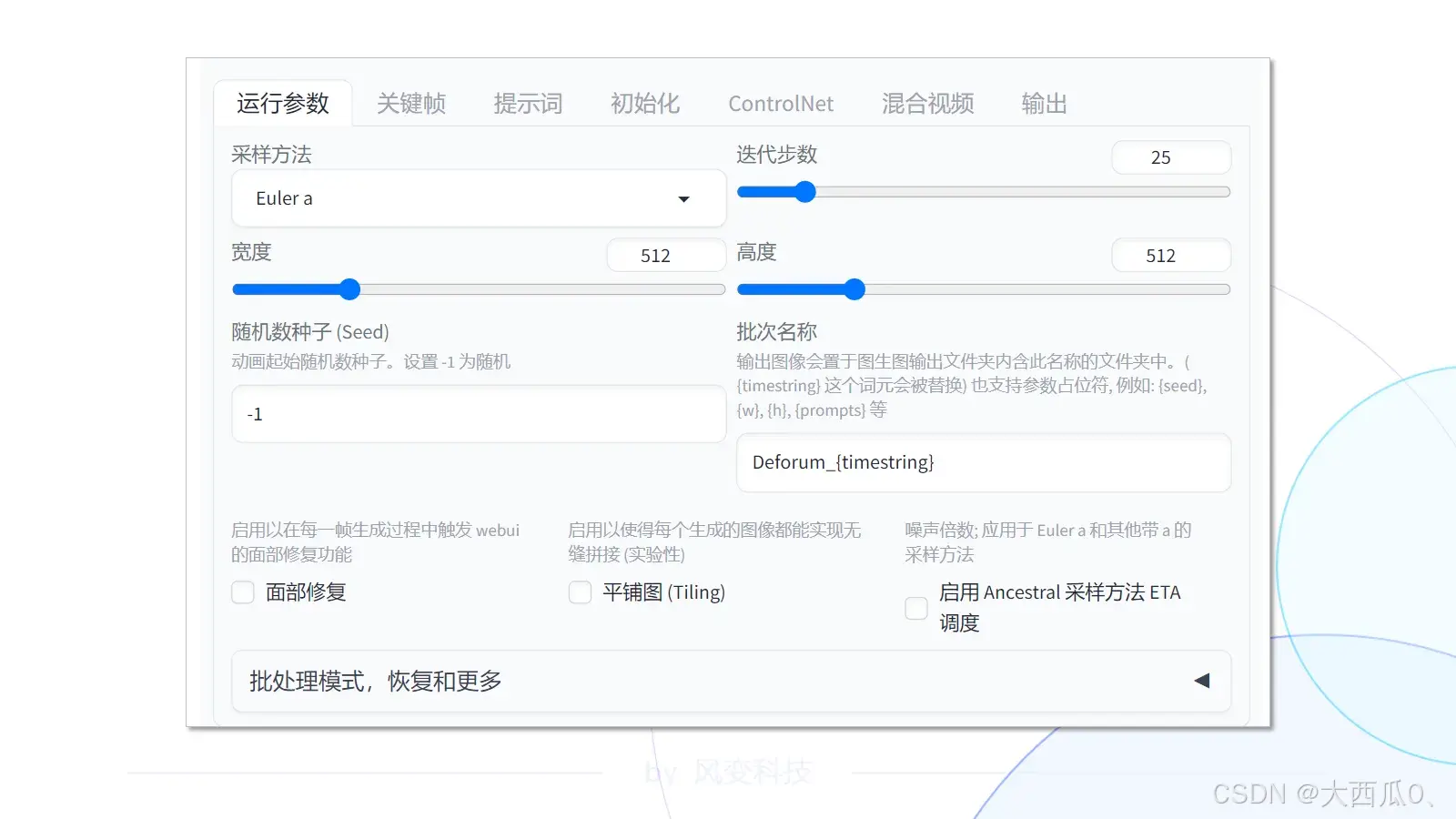
Task: Click the 高度 slider handle
Action: [854, 289]
